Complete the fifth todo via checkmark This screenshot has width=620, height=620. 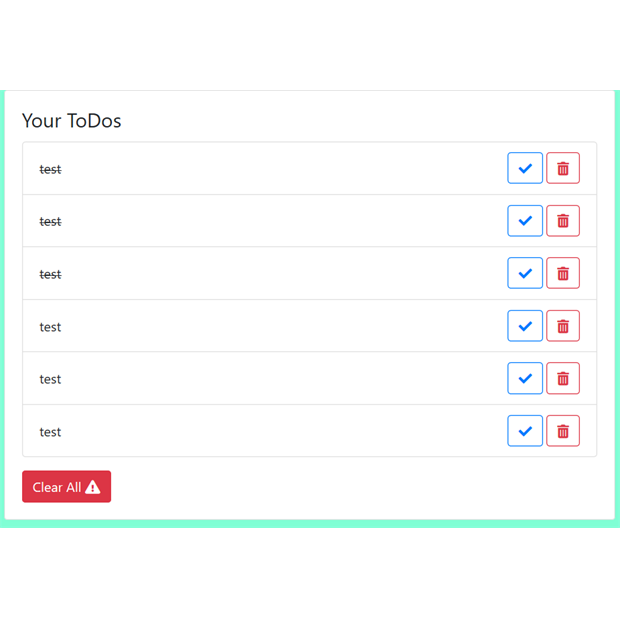(x=525, y=378)
